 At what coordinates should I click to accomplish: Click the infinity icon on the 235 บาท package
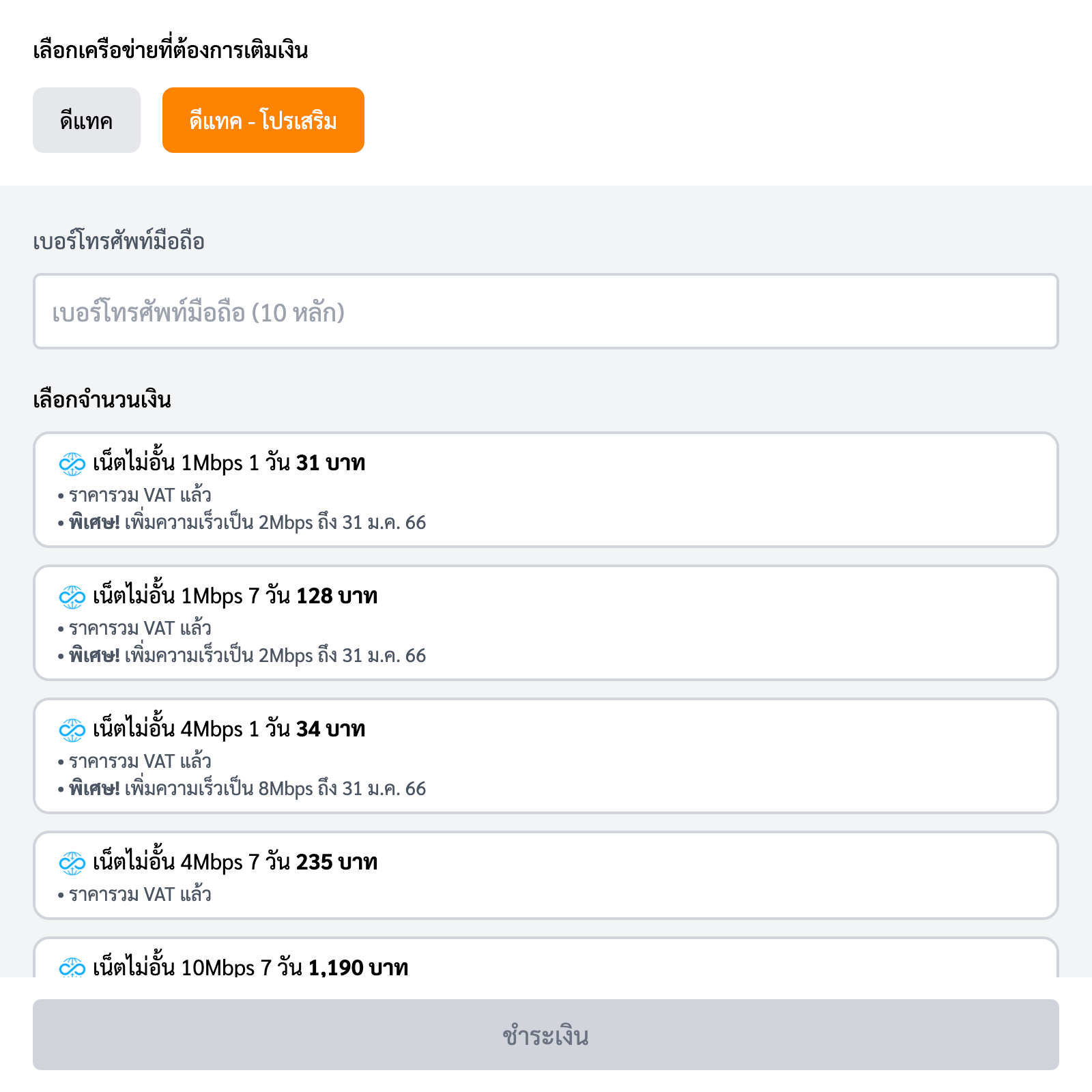point(72,863)
